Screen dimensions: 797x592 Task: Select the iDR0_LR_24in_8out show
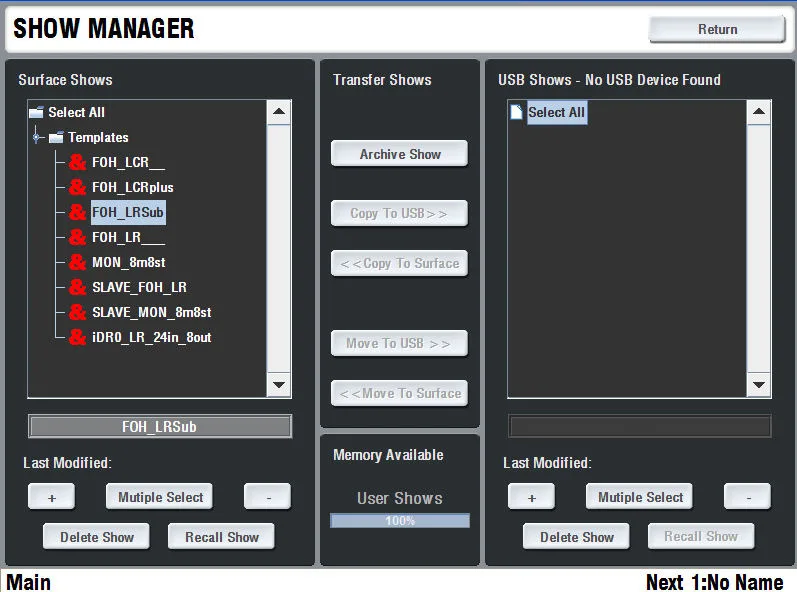coord(151,337)
